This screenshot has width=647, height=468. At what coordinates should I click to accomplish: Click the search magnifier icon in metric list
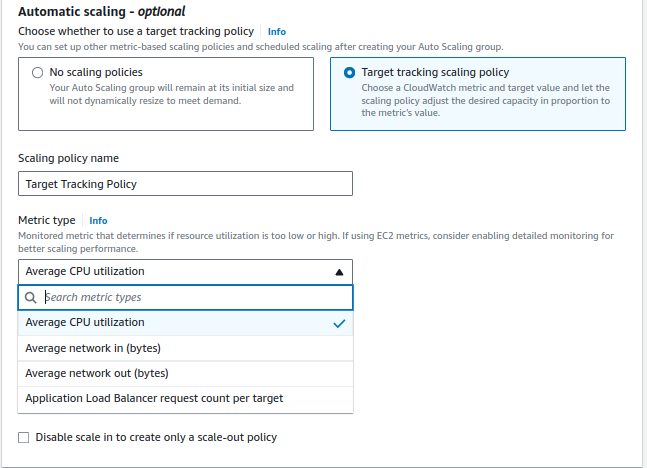click(31, 297)
